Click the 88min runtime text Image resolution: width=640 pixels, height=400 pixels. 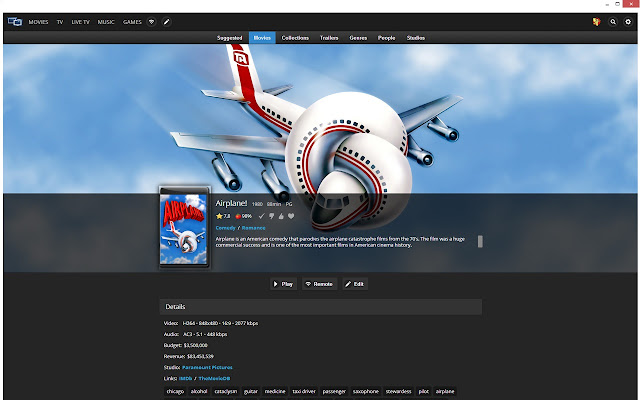tap(274, 204)
